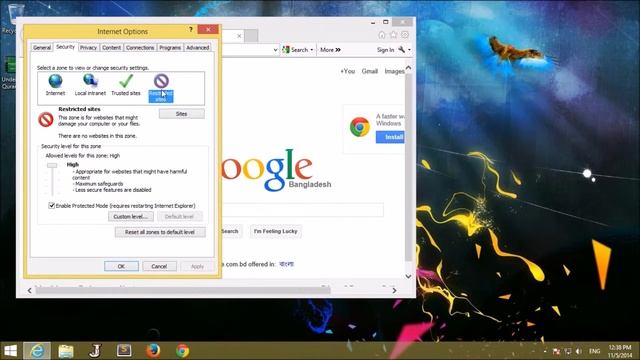The height and width of the screenshot is (360, 640).
Task: Select the Trusted sites zone checkmark
Action: (126, 81)
